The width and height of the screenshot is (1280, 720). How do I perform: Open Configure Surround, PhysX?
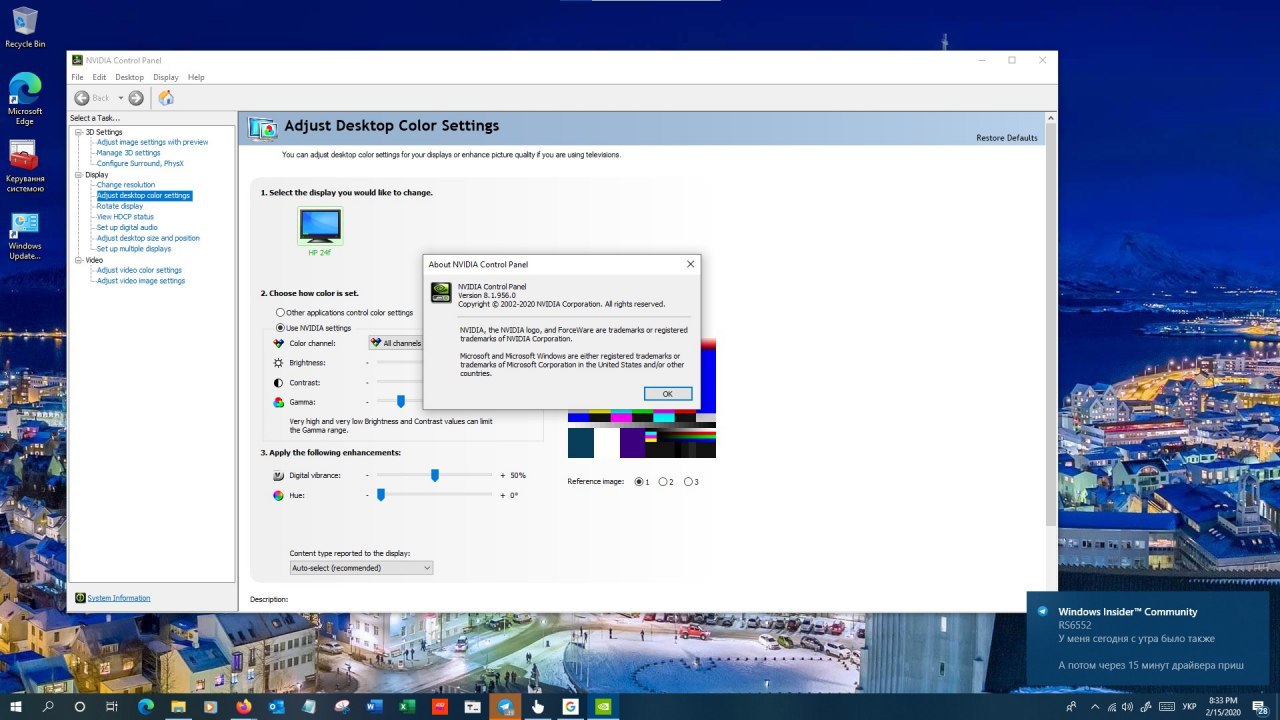pos(140,163)
